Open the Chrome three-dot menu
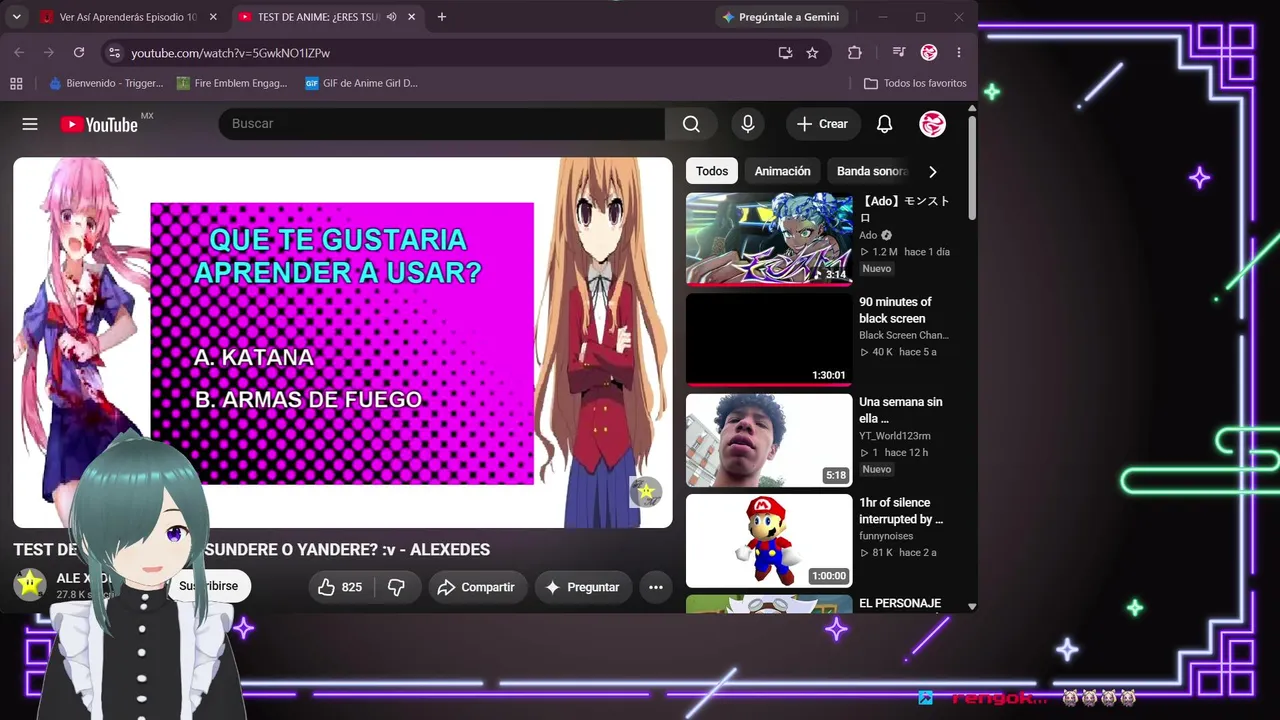Image resolution: width=1280 pixels, height=720 pixels. [959, 53]
